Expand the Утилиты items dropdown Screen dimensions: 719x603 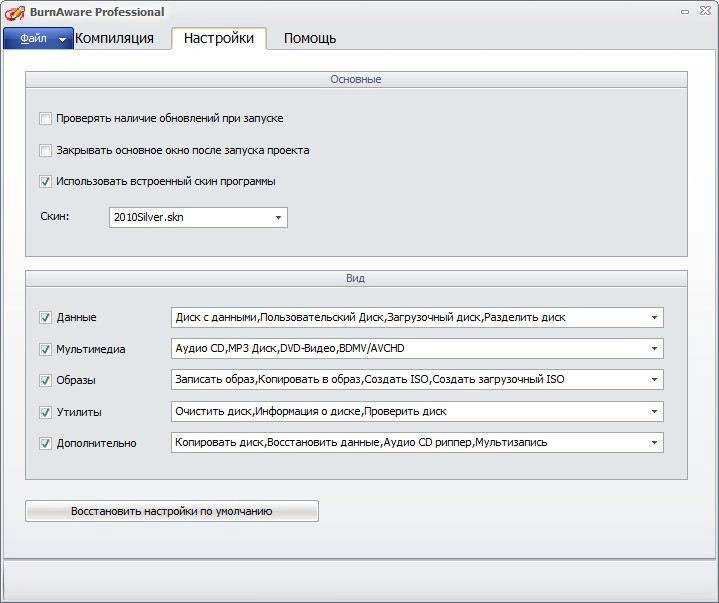point(417,411)
